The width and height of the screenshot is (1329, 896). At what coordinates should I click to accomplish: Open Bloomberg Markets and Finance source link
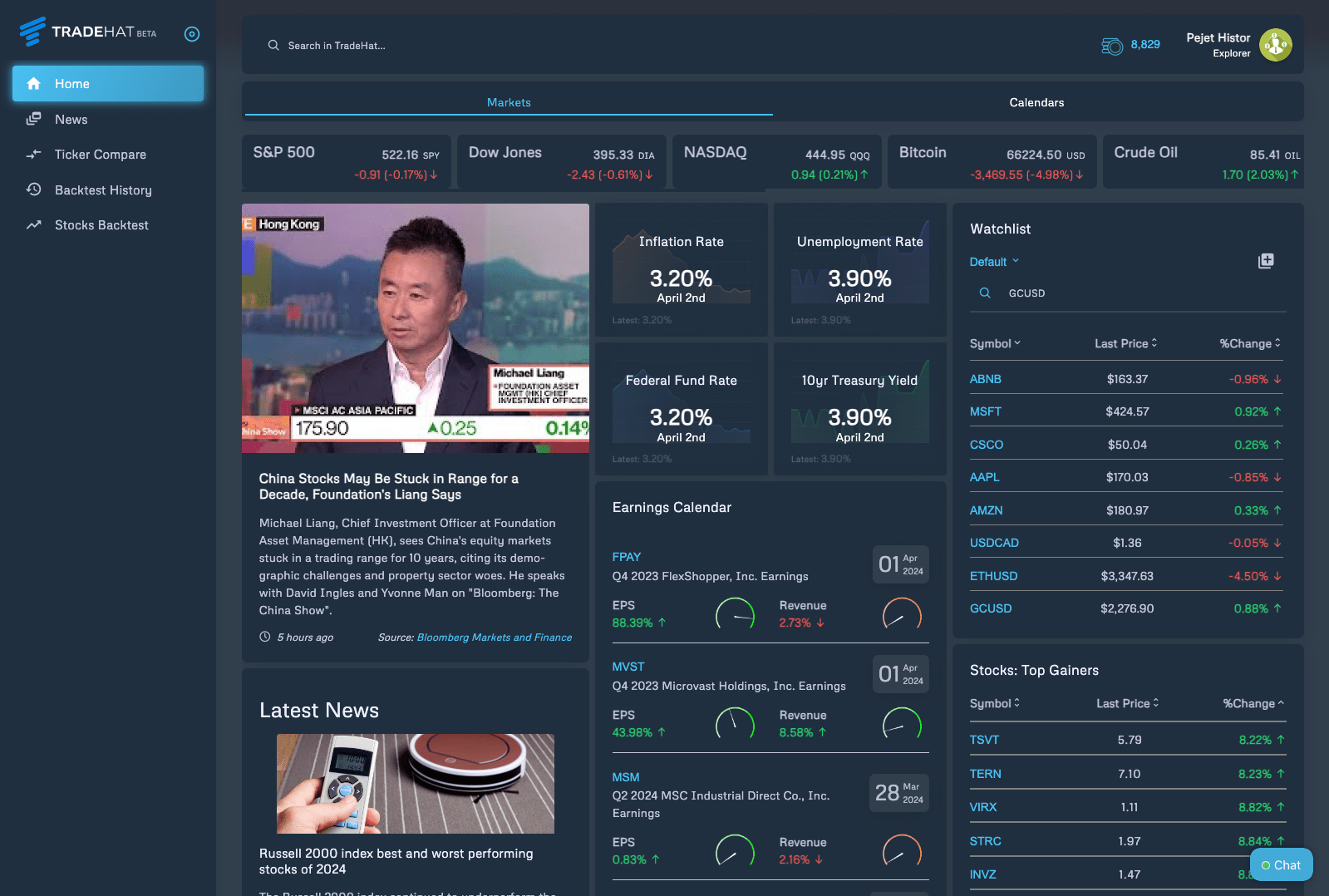(494, 638)
